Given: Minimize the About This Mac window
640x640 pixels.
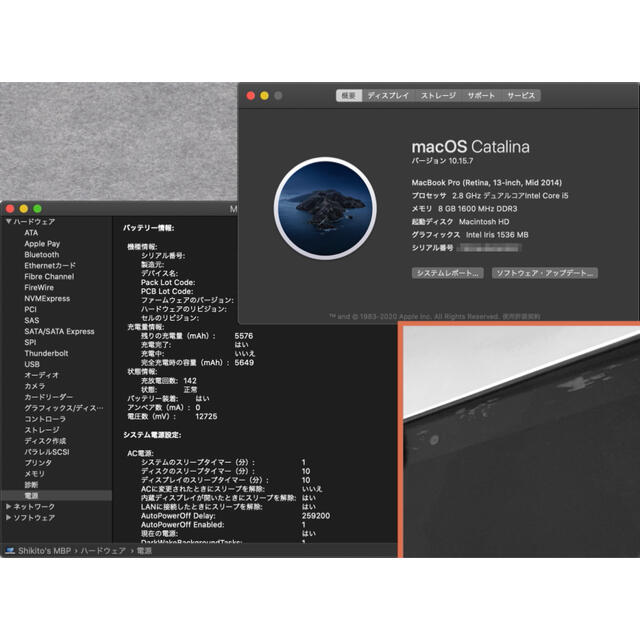Looking at the screenshot, I should [264, 96].
